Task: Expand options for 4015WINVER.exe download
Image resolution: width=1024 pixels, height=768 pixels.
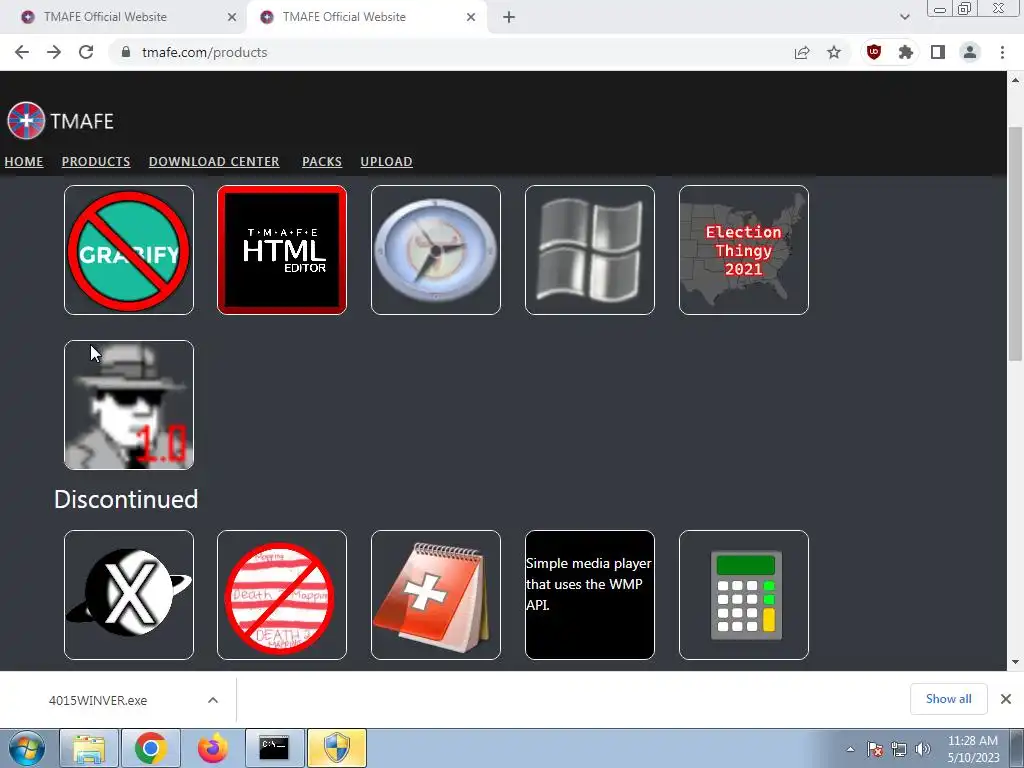Action: point(213,700)
